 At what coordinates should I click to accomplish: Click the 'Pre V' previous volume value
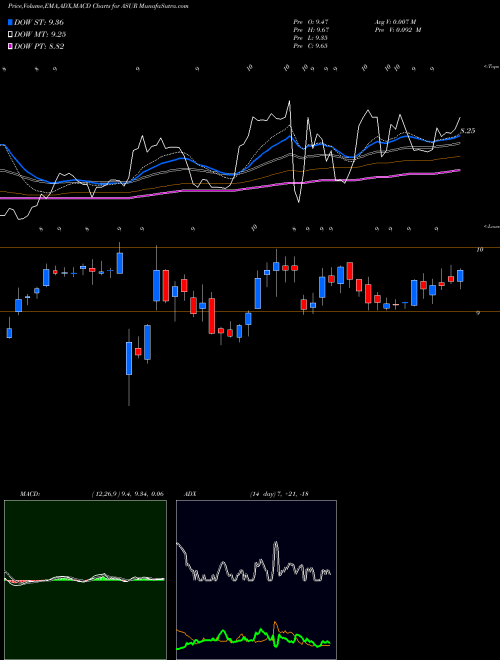click(398, 30)
